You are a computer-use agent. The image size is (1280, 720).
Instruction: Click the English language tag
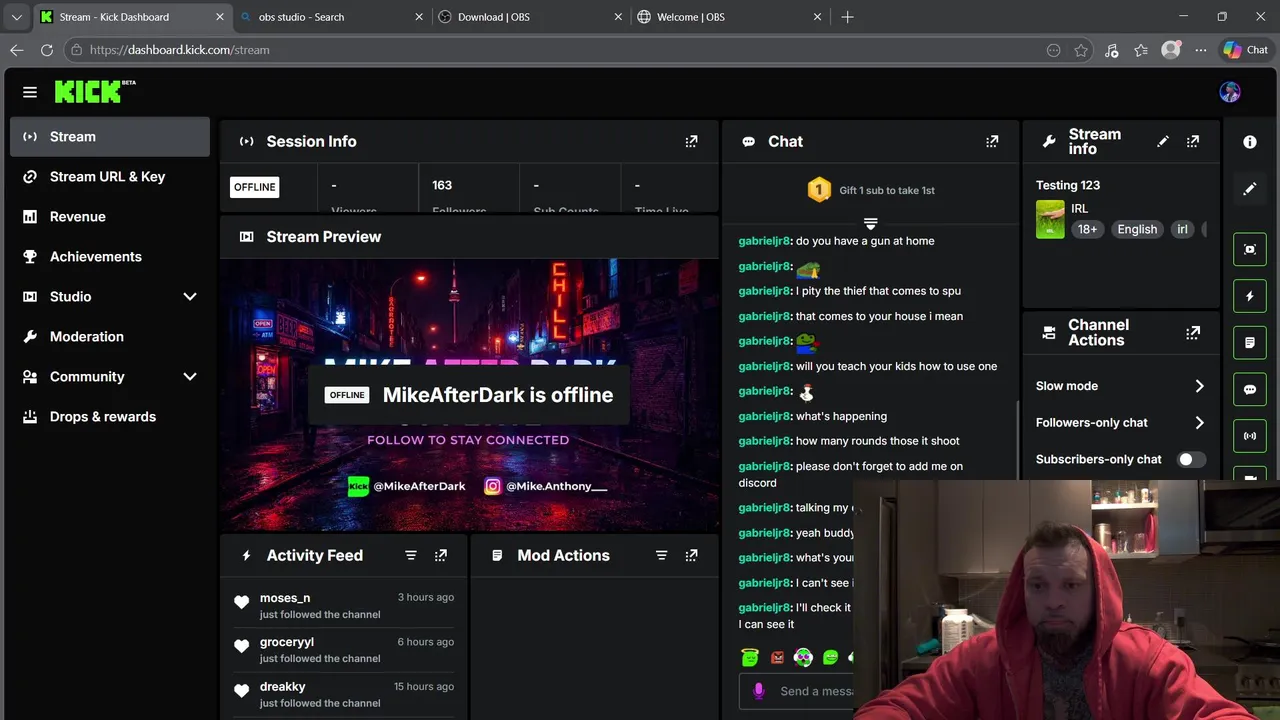pyautogui.click(x=1137, y=229)
